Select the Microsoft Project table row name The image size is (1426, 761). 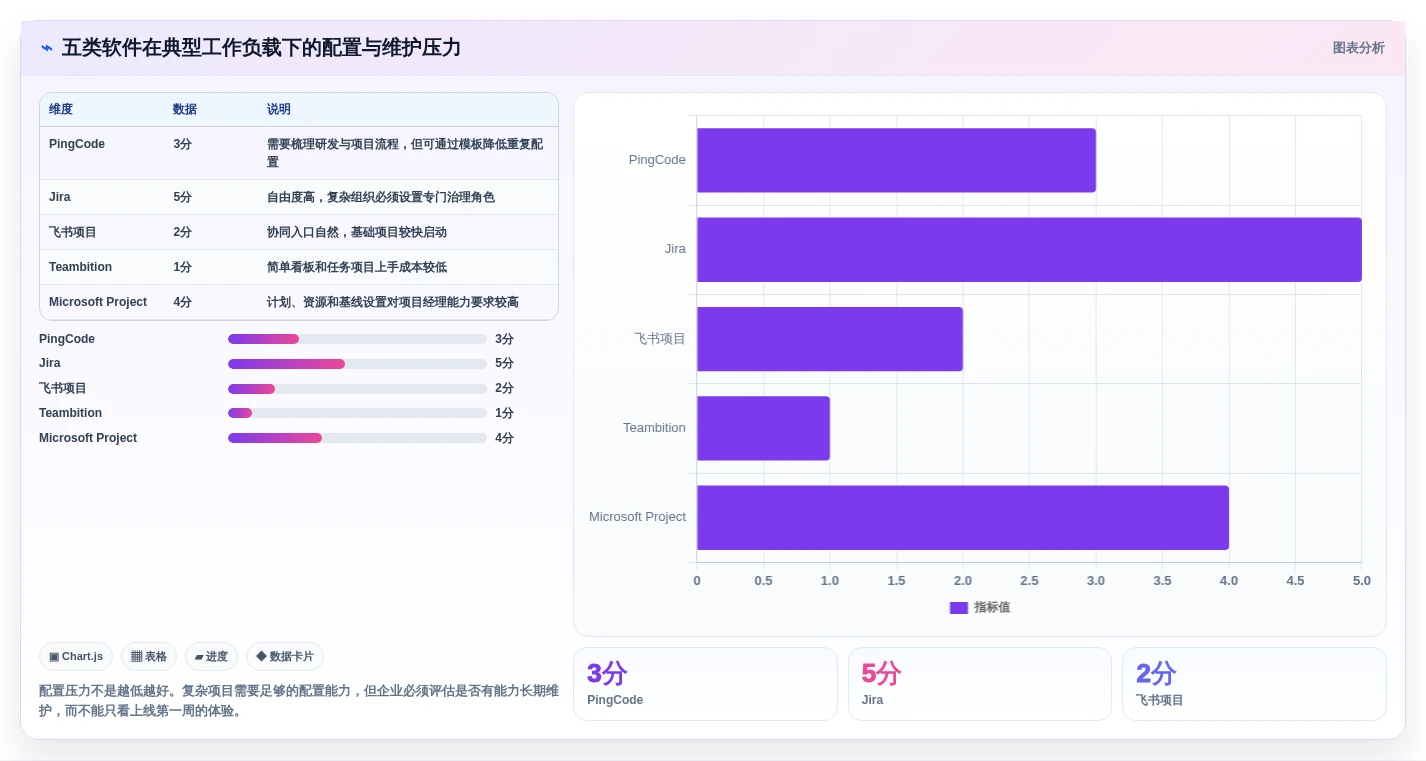coord(98,302)
